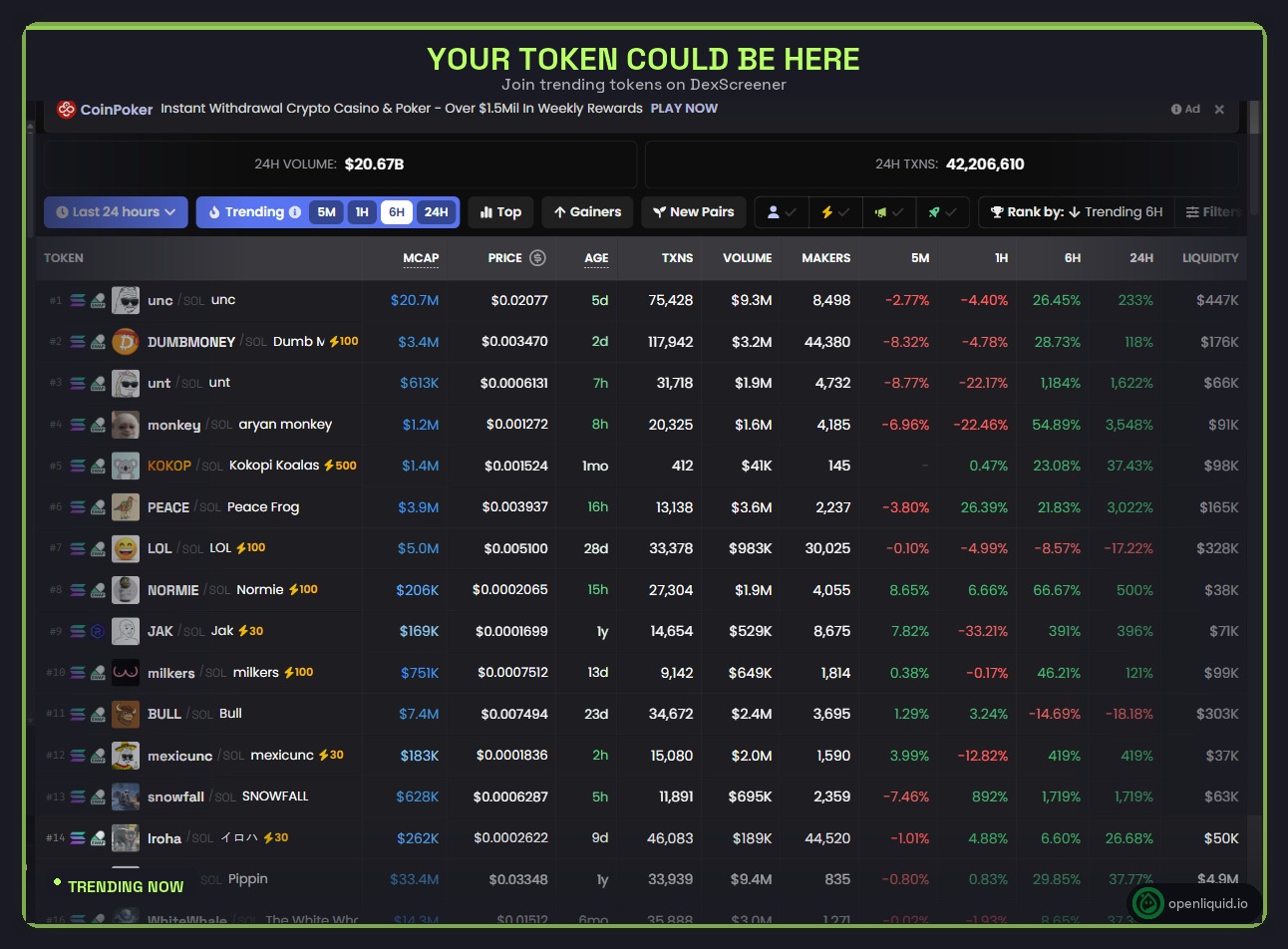
Task: Click the openliquid.io logo in the corner
Action: (x=1146, y=904)
